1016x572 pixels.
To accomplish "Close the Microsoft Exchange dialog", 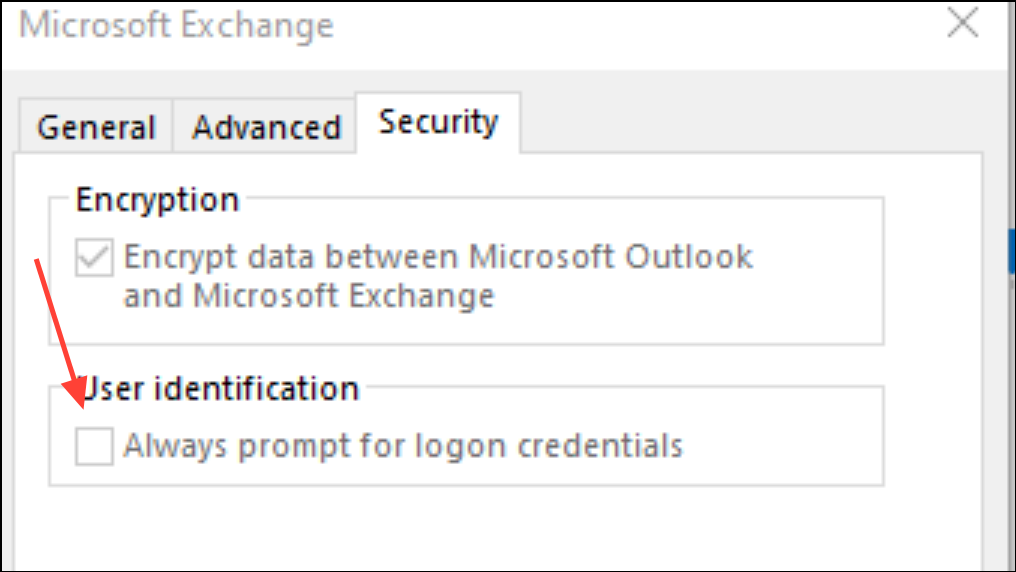I will click(x=962, y=24).
